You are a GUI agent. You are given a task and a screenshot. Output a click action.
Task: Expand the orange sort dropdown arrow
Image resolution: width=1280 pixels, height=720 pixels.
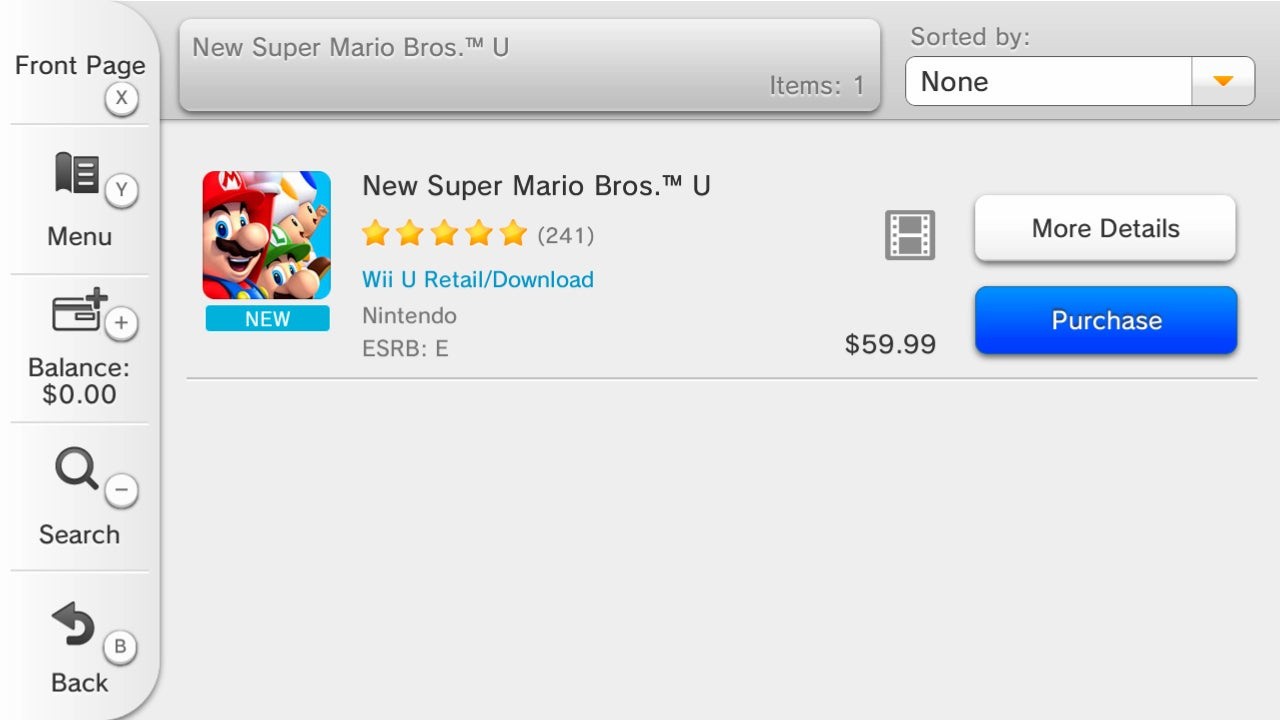point(1222,81)
